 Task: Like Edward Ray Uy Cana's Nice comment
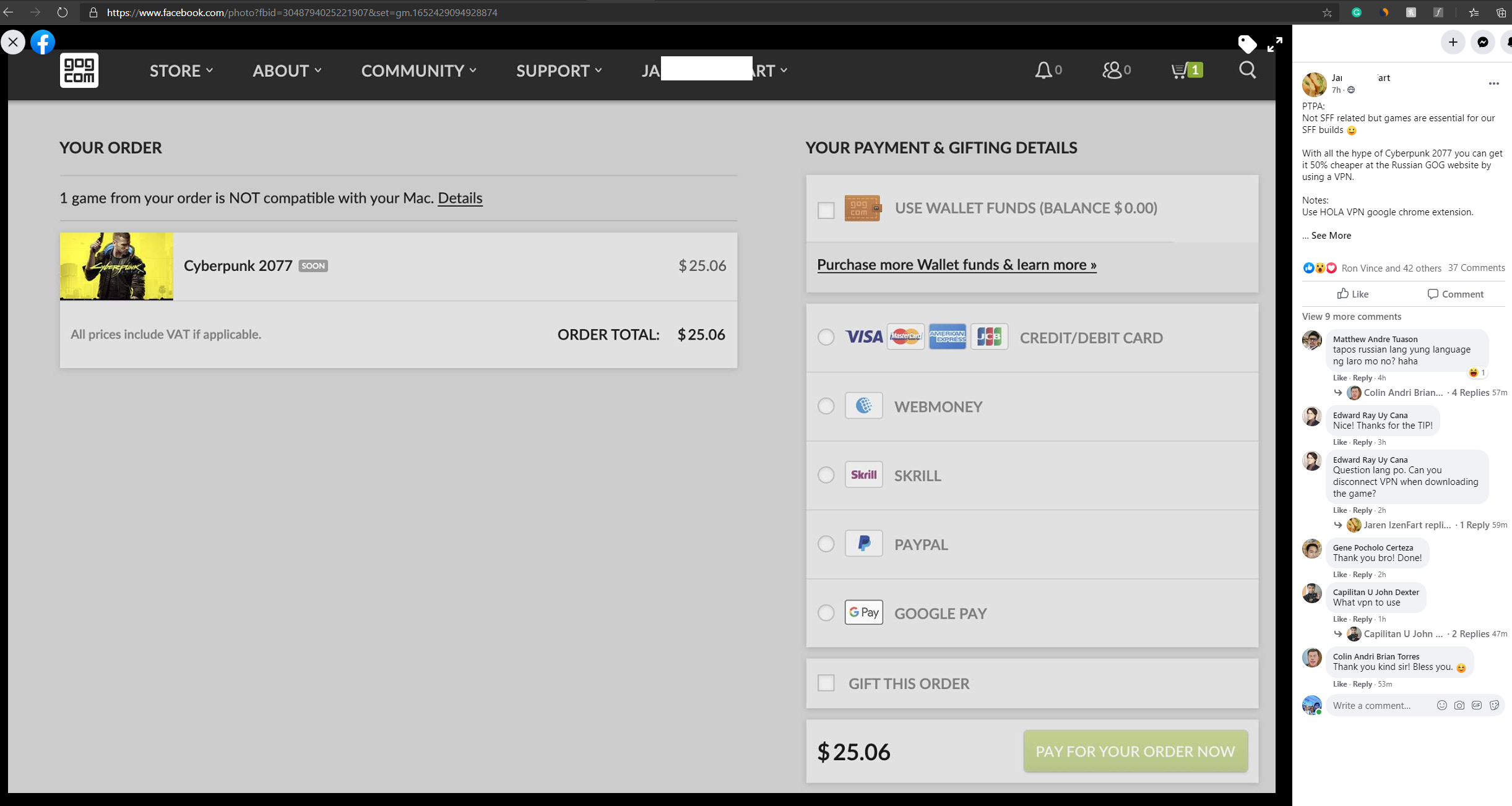[1340, 442]
